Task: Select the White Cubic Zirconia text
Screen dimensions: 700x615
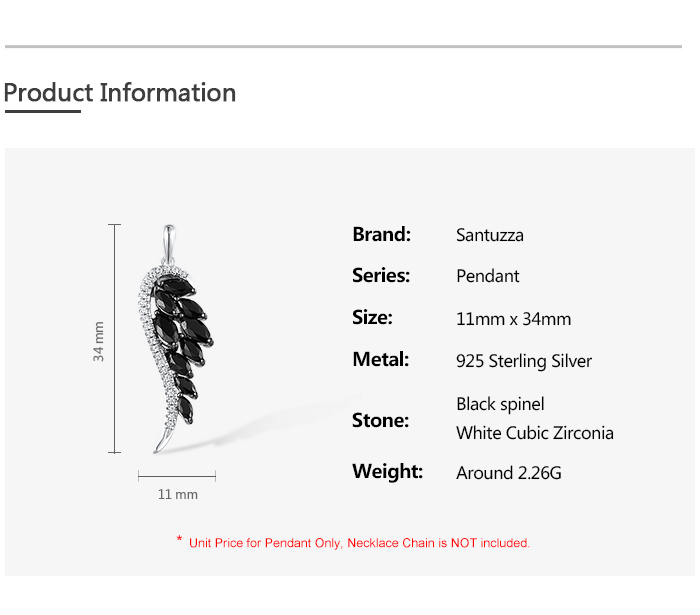Action: point(535,433)
